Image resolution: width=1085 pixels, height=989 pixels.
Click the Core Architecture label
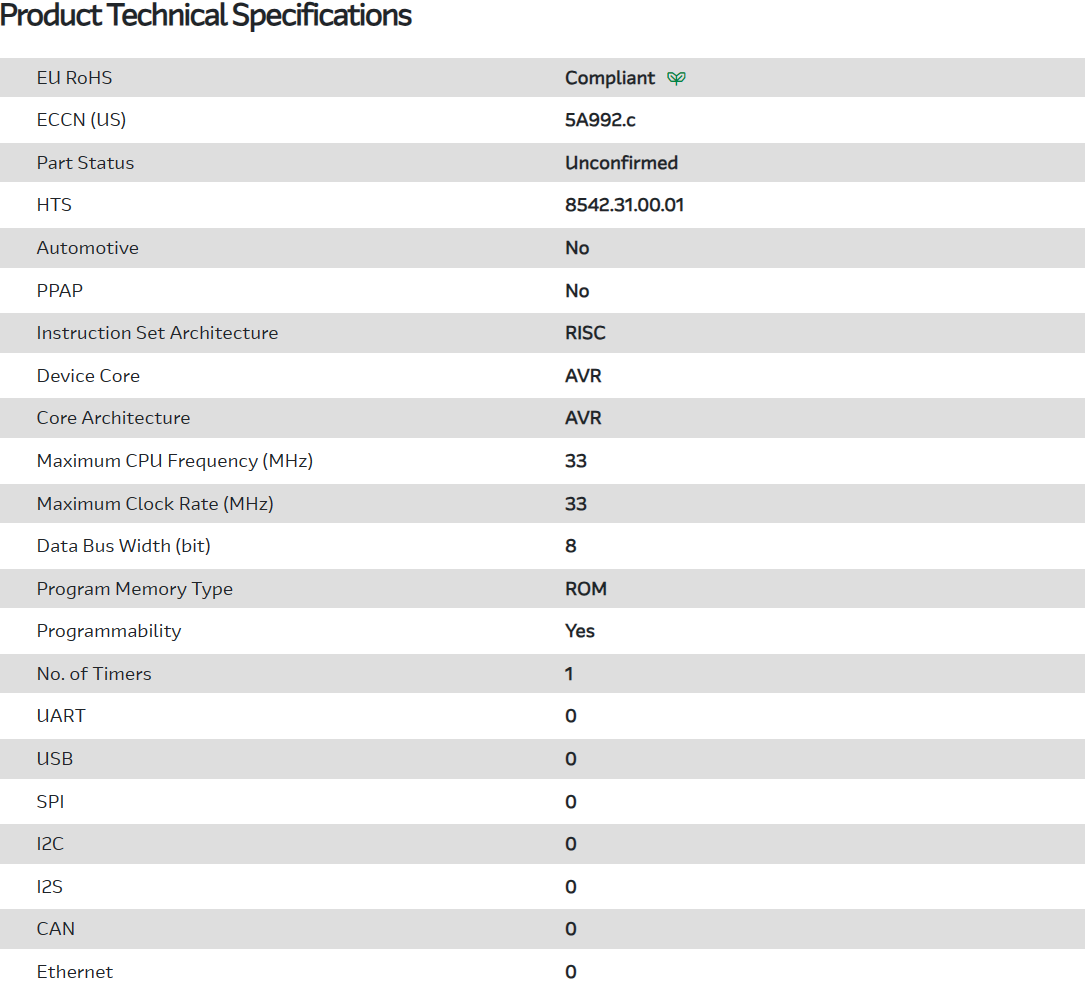113,418
